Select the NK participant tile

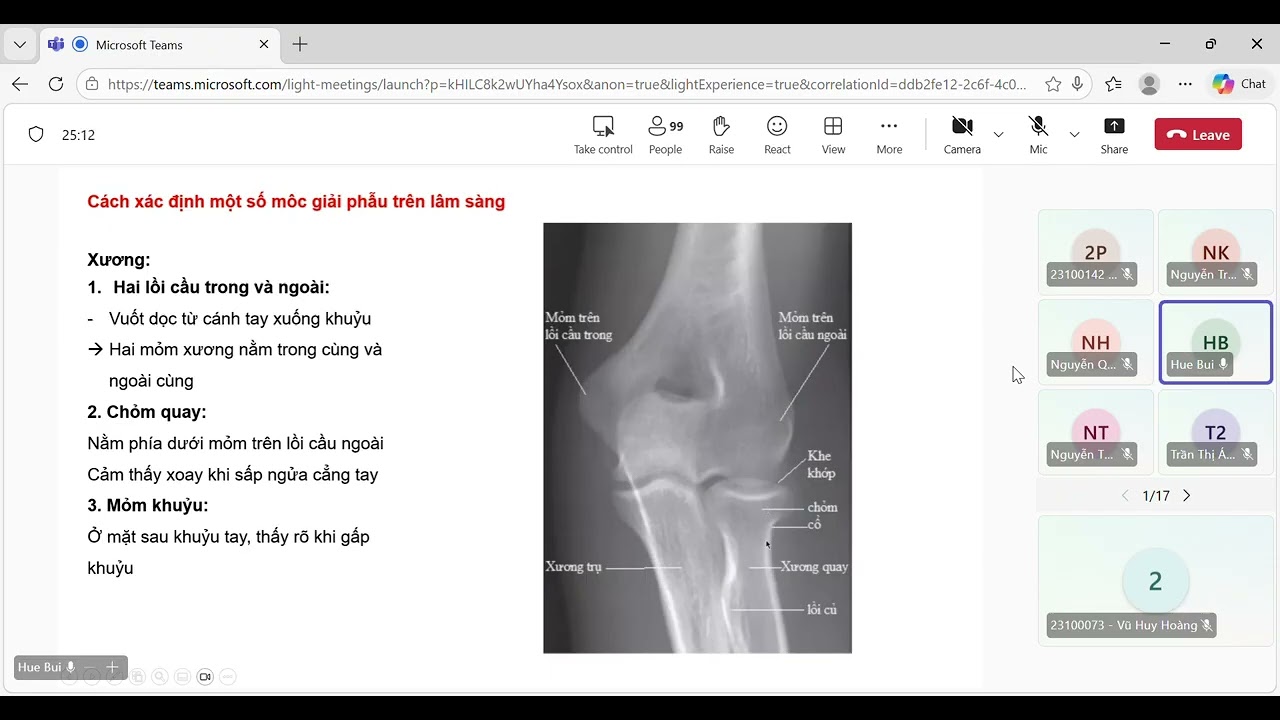(x=1215, y=252)
